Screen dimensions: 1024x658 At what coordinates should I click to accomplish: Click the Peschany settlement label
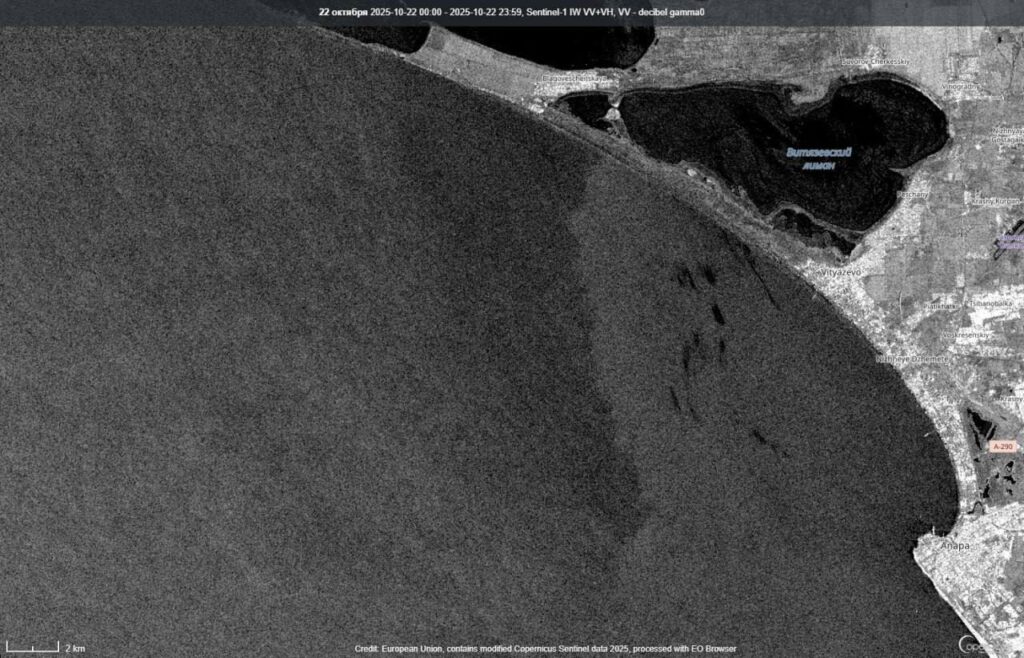tap(912, 194)
